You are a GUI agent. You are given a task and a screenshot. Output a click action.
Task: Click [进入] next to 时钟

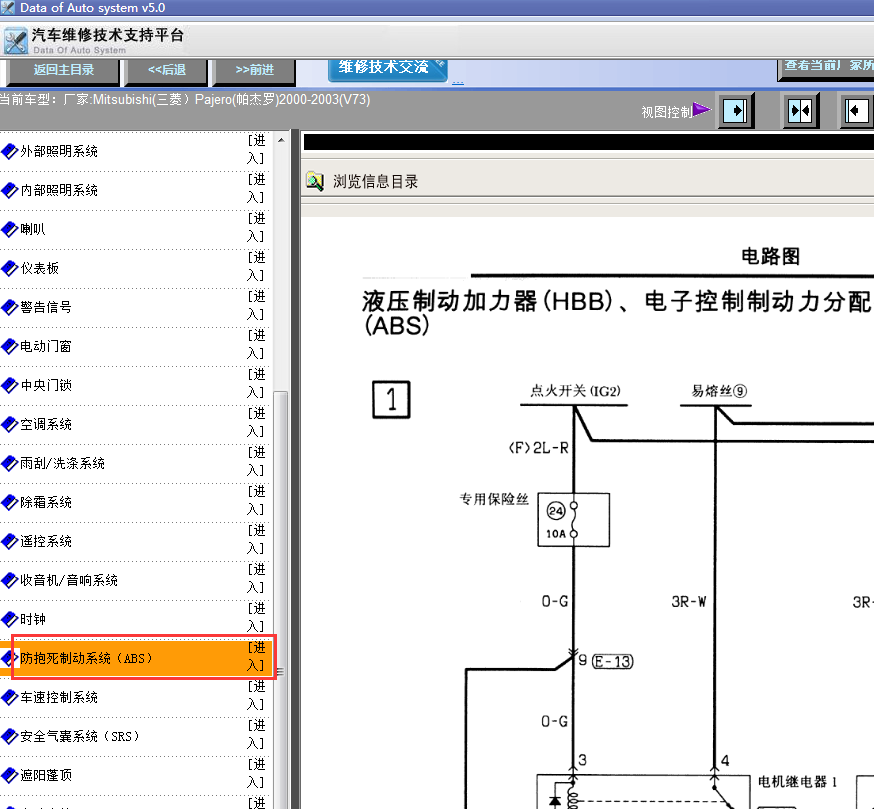click(256, 618)
